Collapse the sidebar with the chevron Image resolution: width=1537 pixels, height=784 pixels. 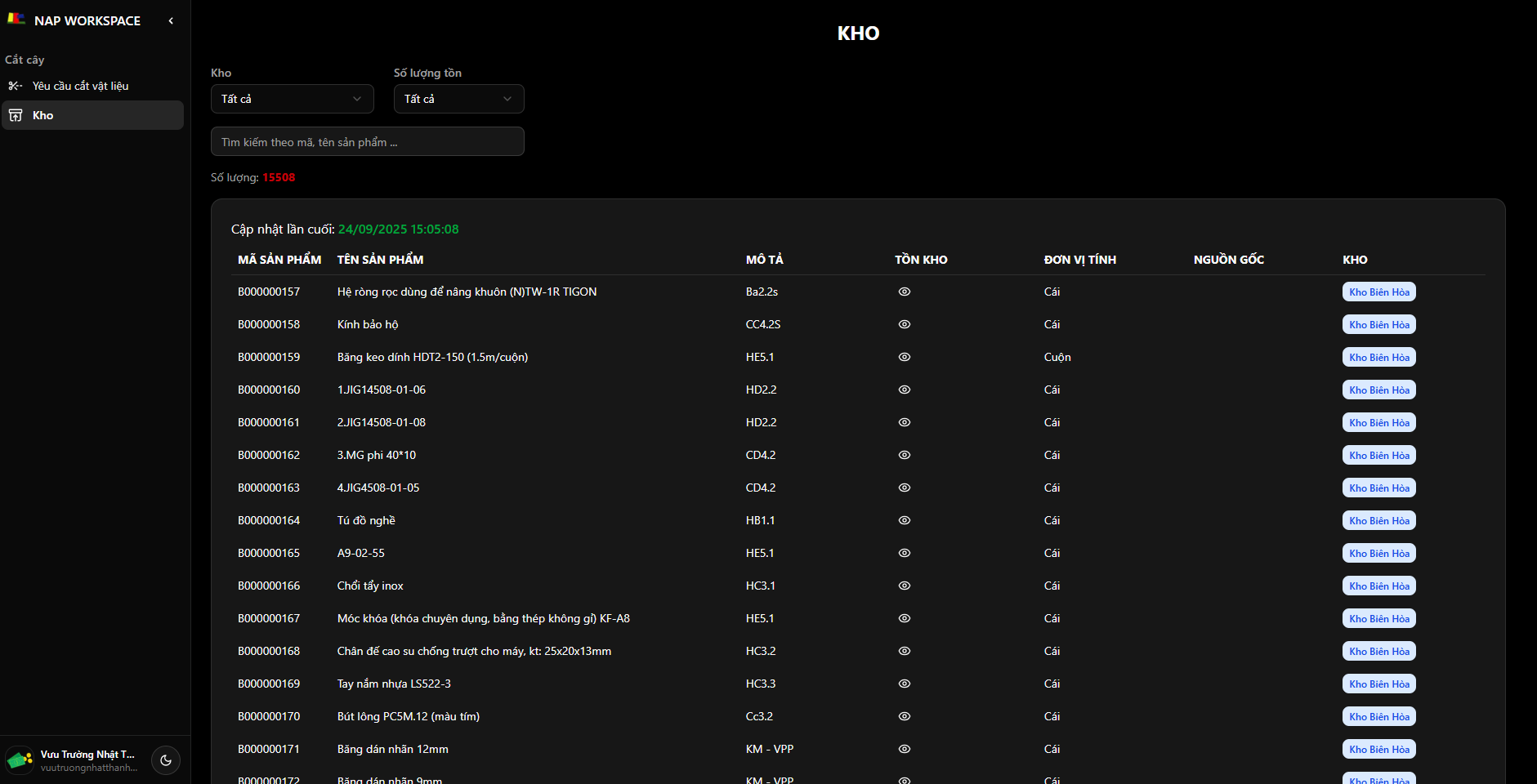[171, 21]
